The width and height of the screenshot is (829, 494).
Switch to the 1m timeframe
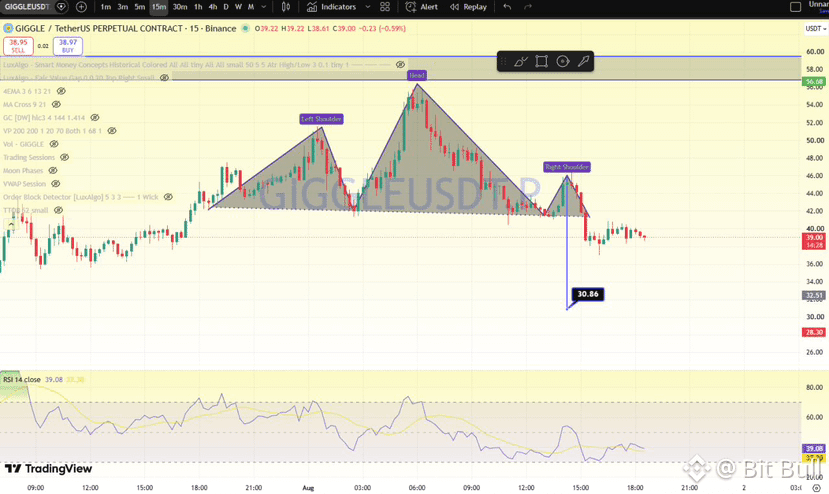106,7
